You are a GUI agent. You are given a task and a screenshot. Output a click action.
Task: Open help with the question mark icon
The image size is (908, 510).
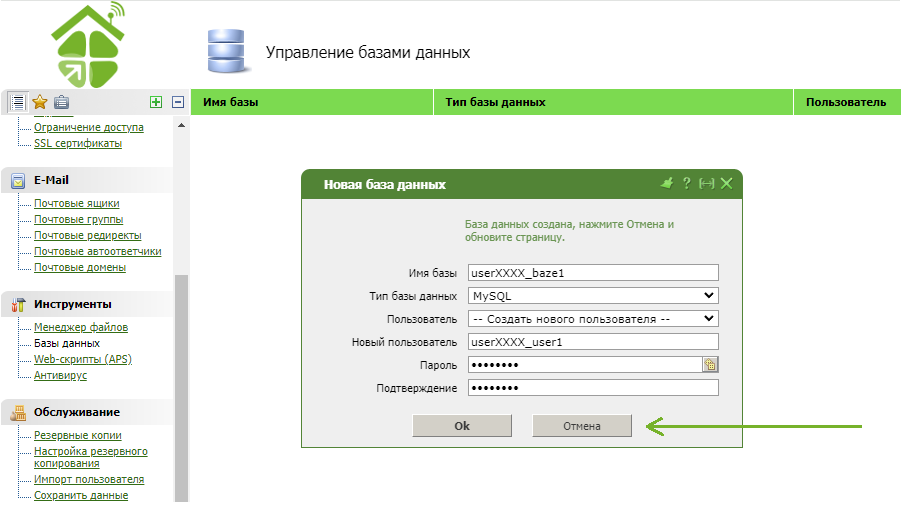point(687,184)
